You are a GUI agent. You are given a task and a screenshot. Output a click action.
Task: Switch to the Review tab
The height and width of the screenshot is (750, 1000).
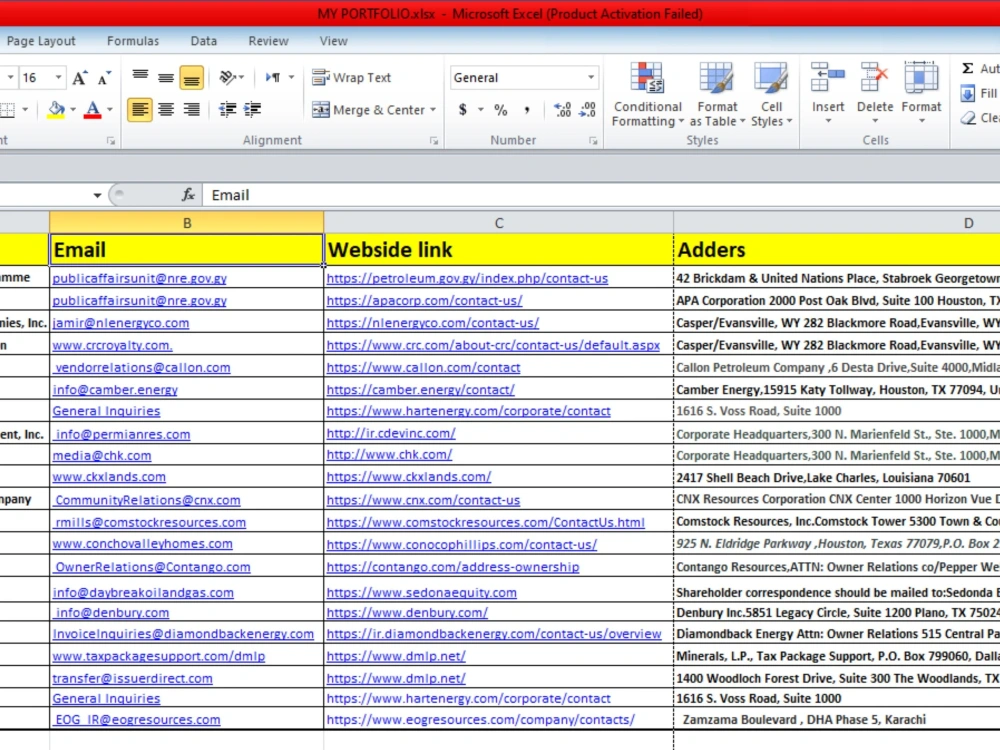268,41
